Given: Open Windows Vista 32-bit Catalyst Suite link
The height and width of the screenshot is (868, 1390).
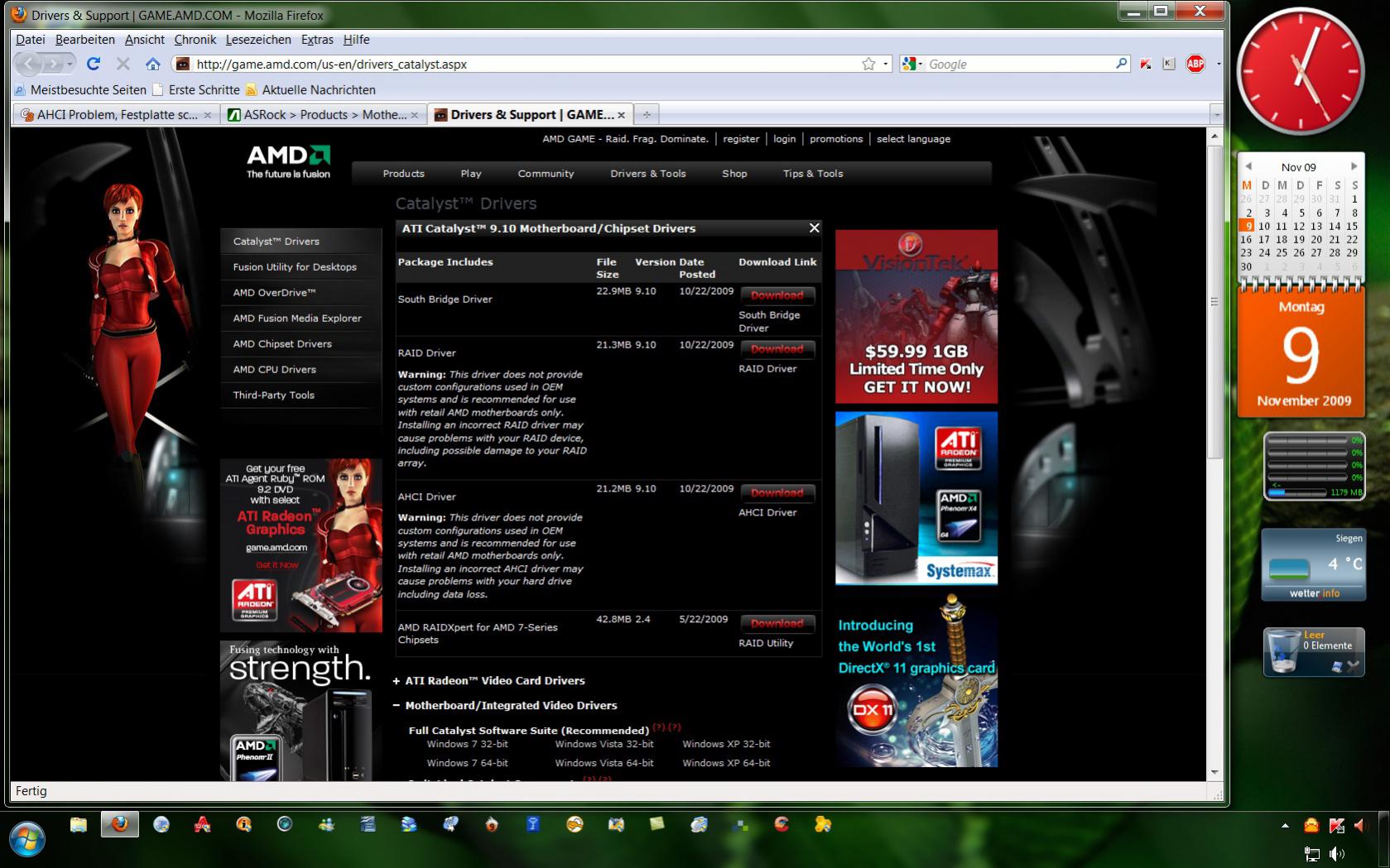Looking at the screenshot, I should point(604,744).
